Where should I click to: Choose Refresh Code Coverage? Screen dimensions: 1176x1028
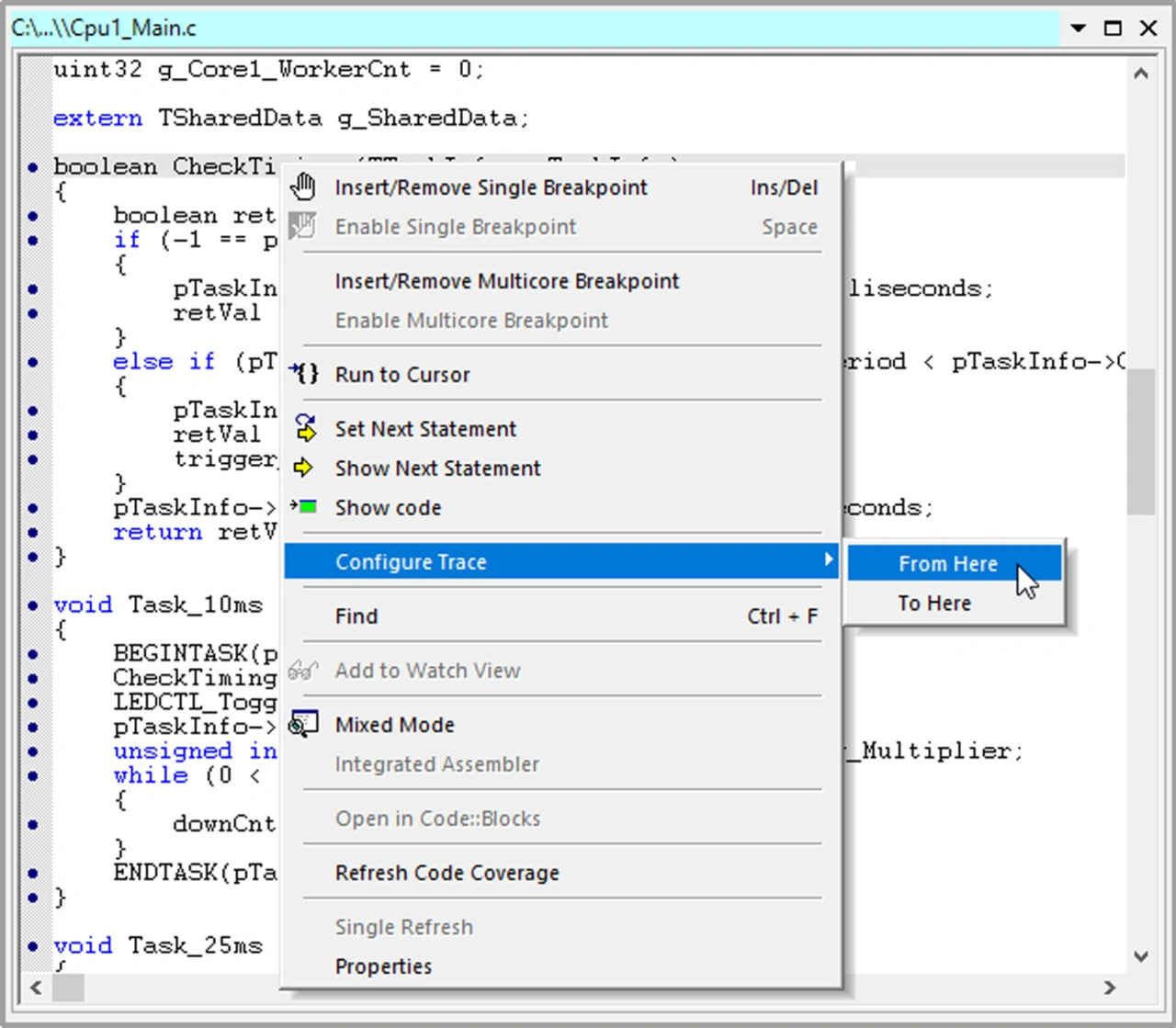pyautogui.click(x=447, y=873)
